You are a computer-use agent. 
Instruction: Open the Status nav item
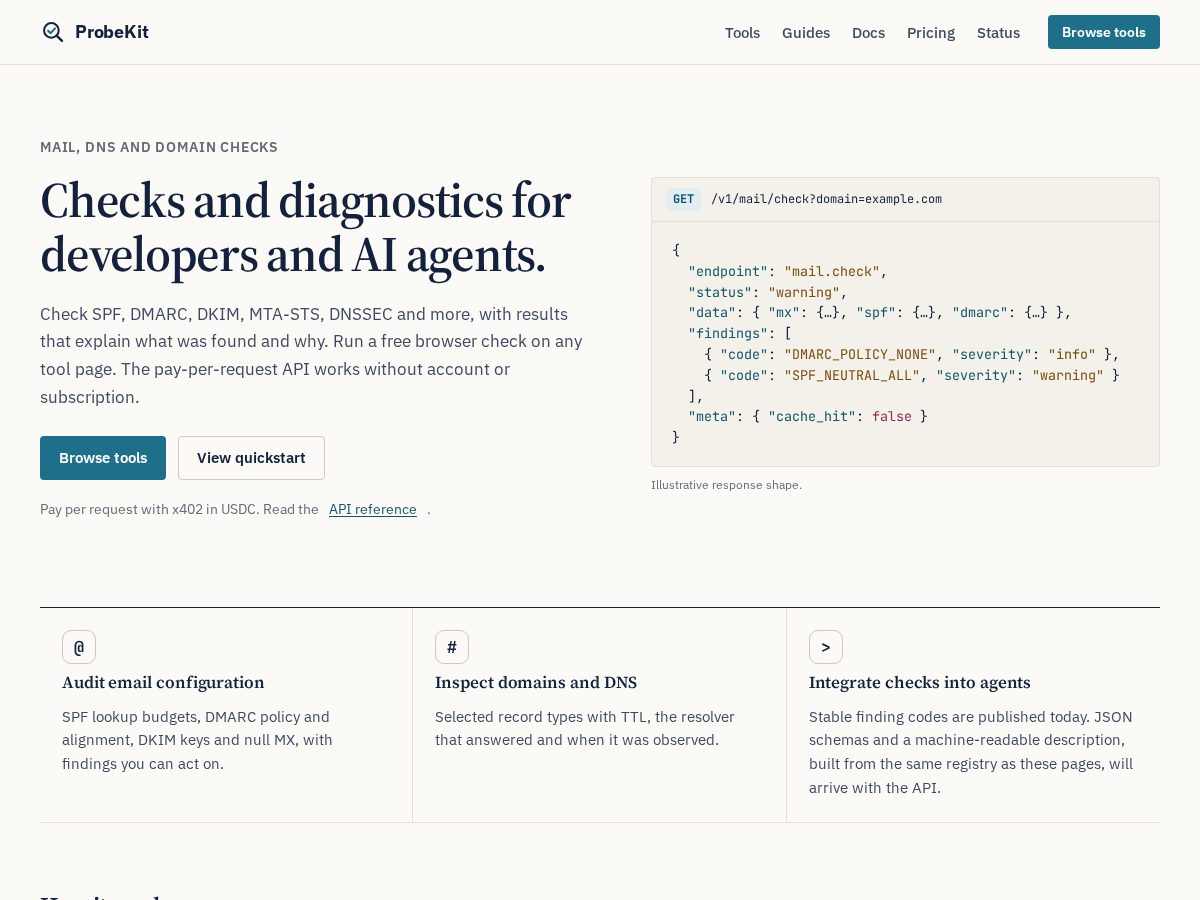[998, 33]
